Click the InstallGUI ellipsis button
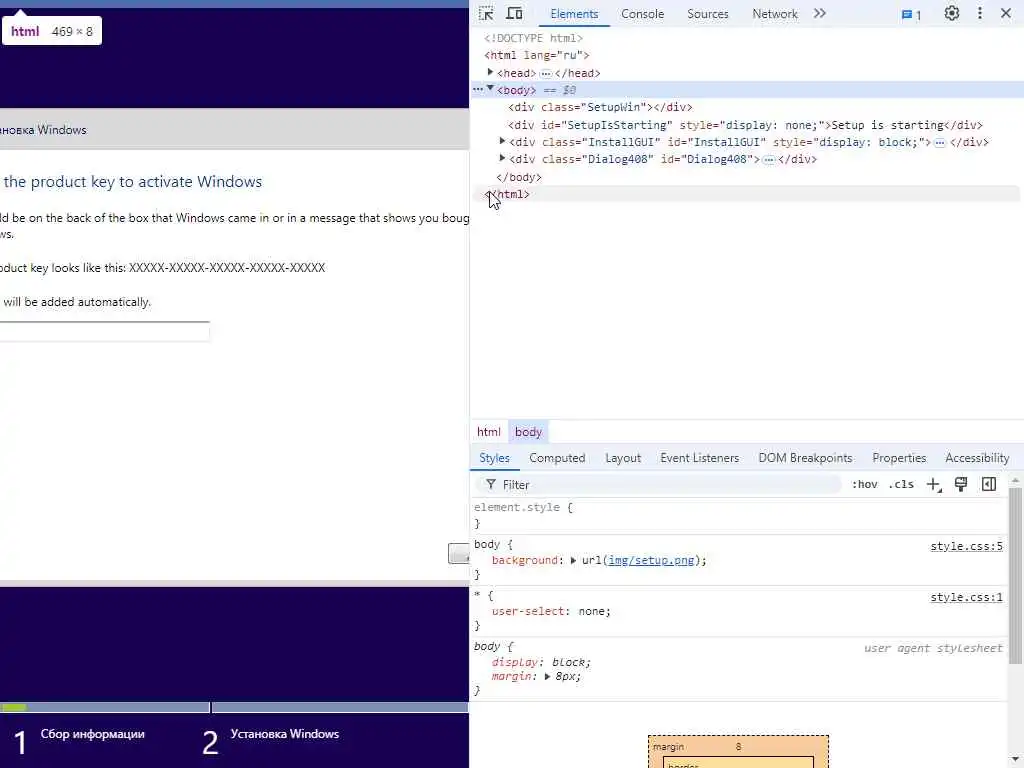 point(940,142)
